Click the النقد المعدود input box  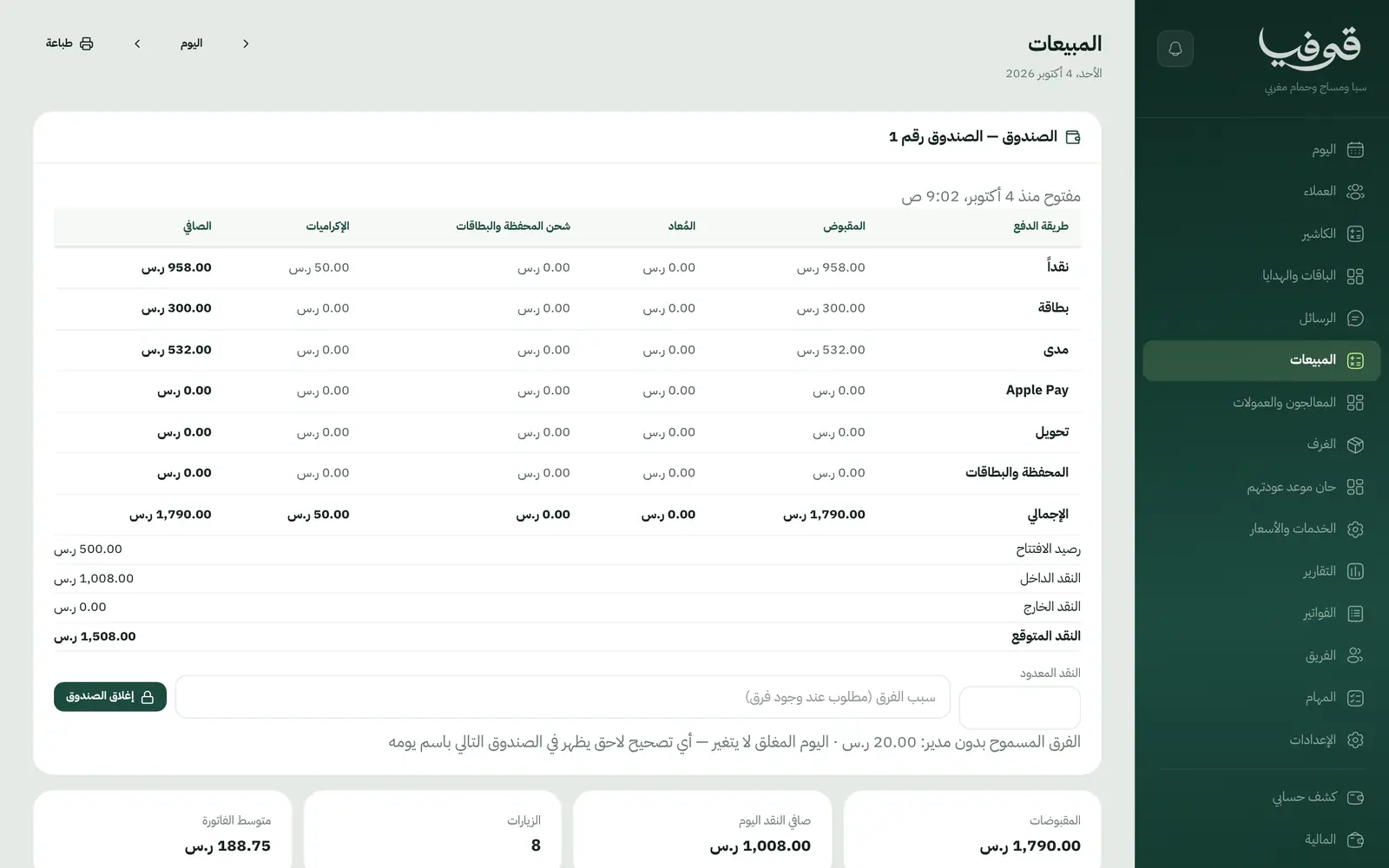click(1019, 707)
